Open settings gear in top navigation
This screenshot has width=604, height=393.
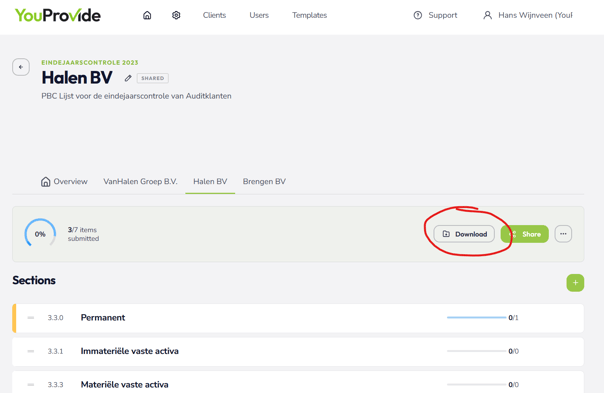[176, 15]
